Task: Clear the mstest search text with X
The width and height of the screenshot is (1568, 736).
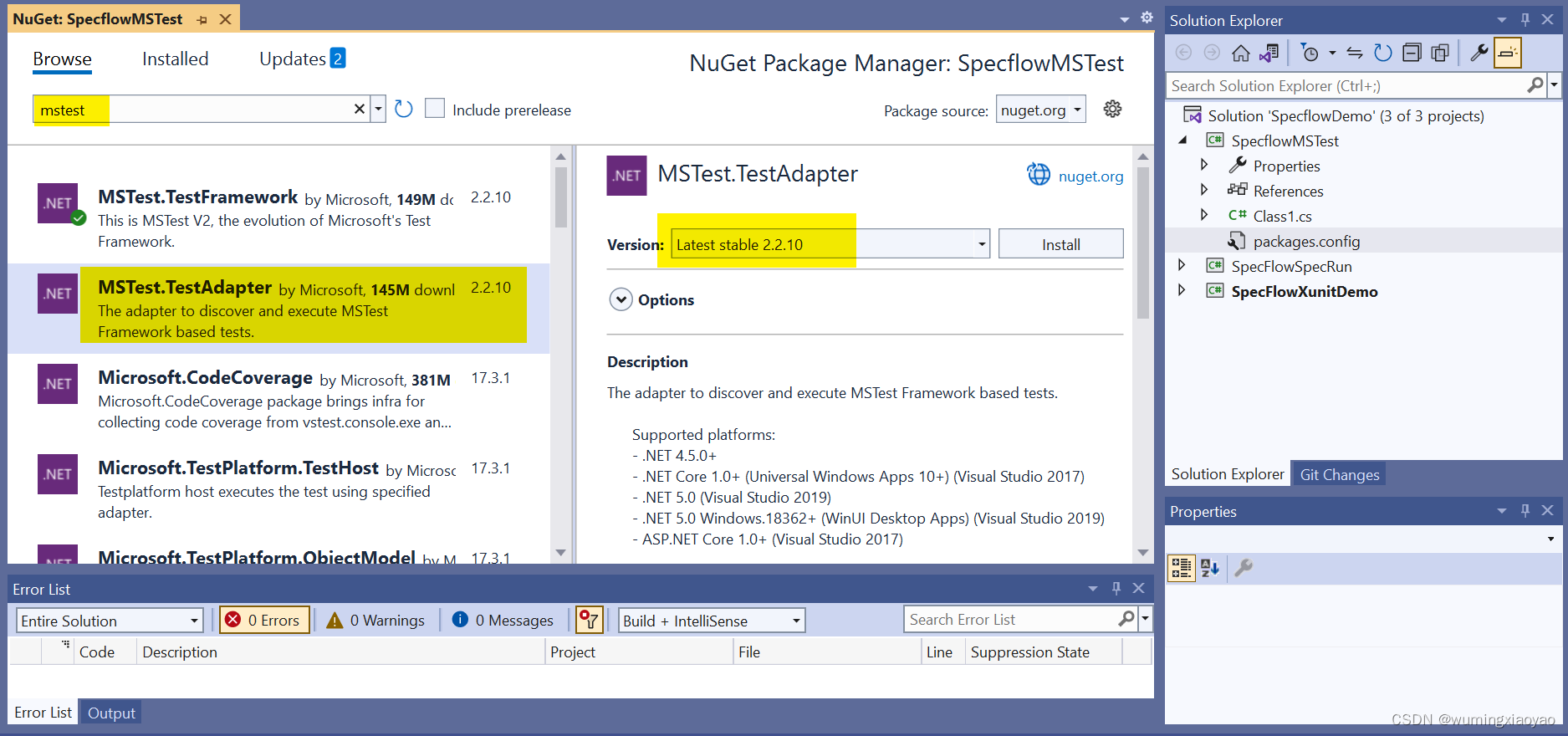Action: point(360,109)
